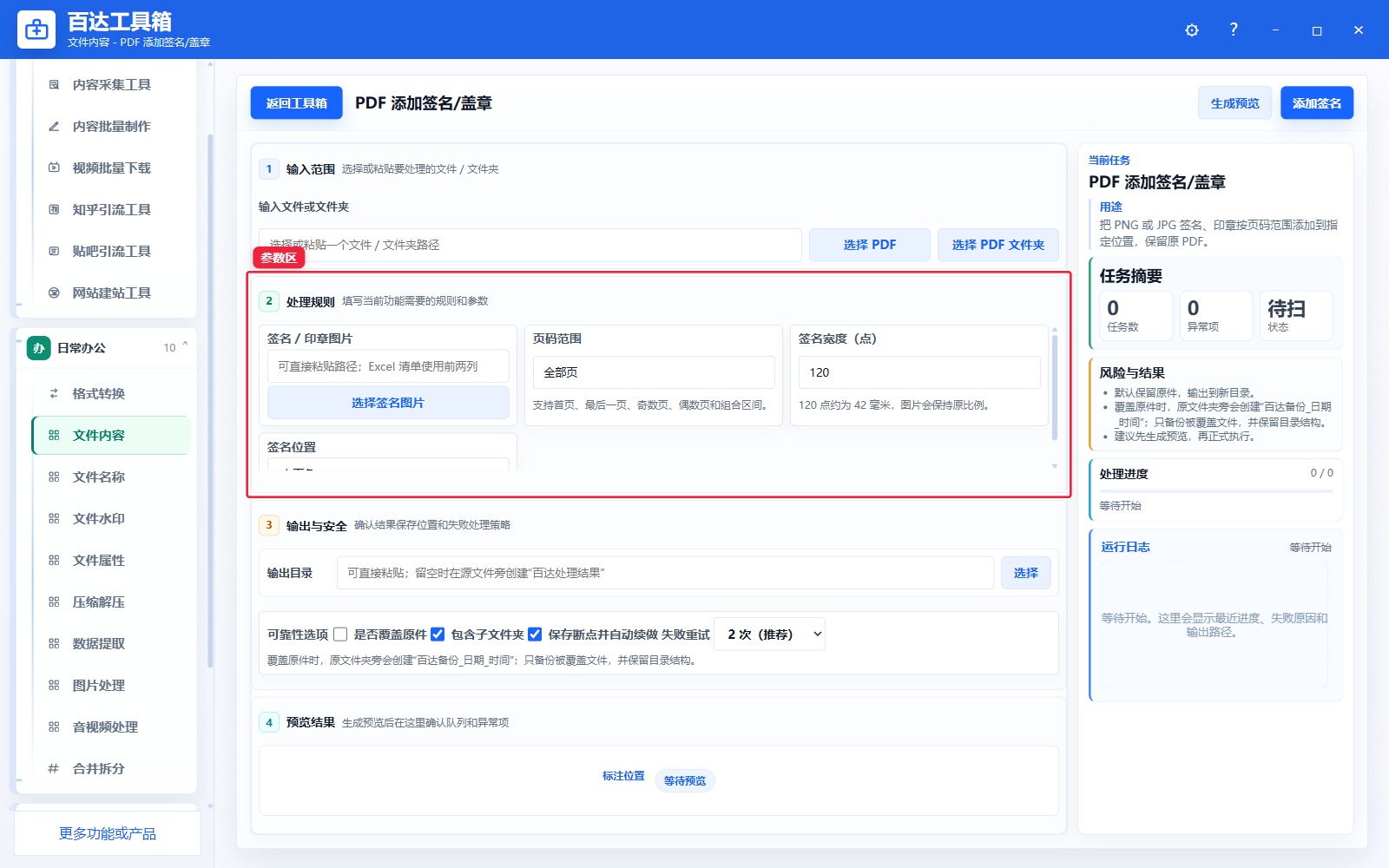Open the 失败重试 retry count dropdown
The image size is (1389, 868).
tap(769, 635)
